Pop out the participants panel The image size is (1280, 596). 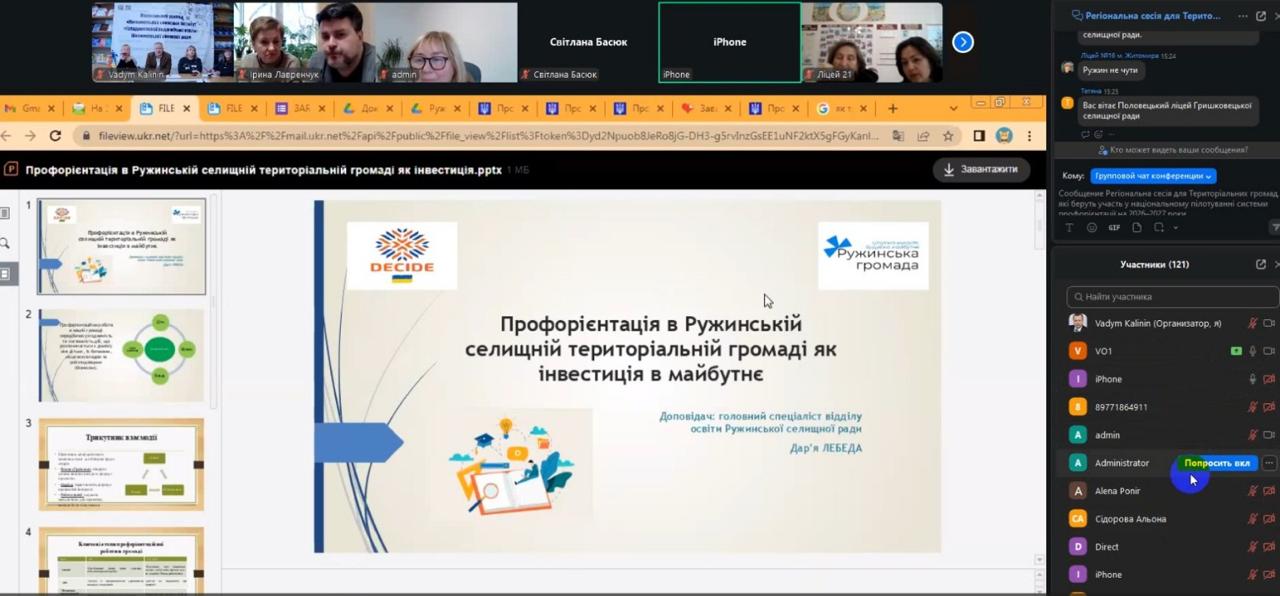pos(1261,264)
